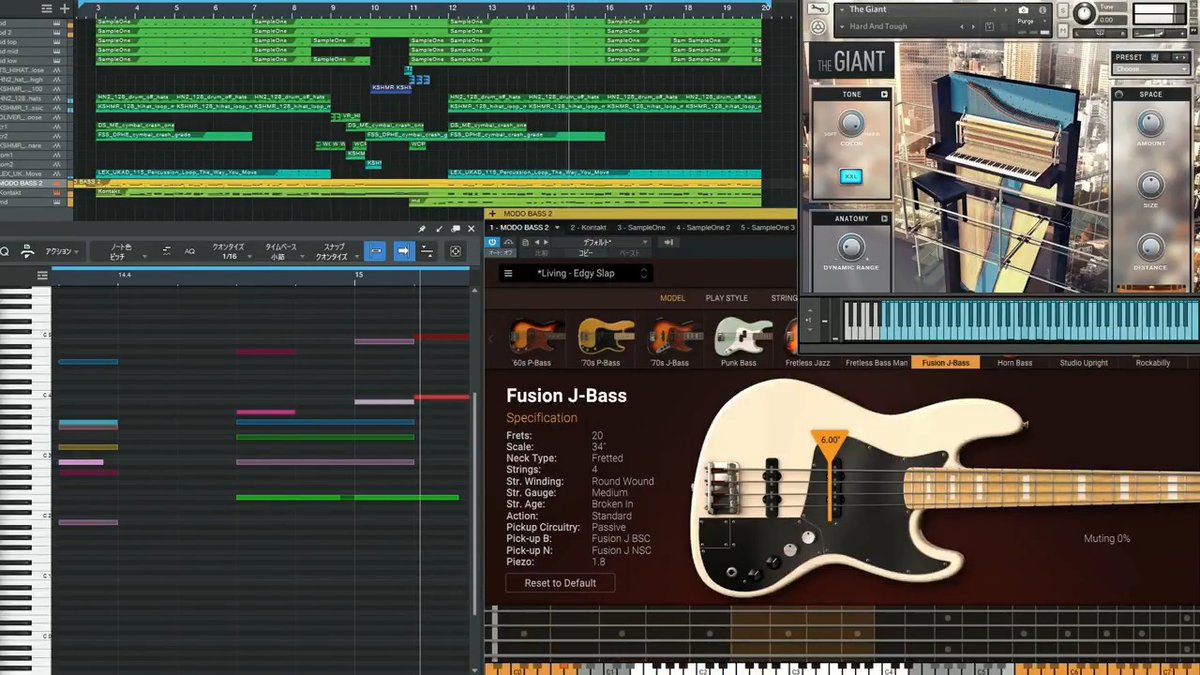The height and width of the screenshot is (675, 1200).
Task: Click Reset to Default button
Action: (560, 583)
